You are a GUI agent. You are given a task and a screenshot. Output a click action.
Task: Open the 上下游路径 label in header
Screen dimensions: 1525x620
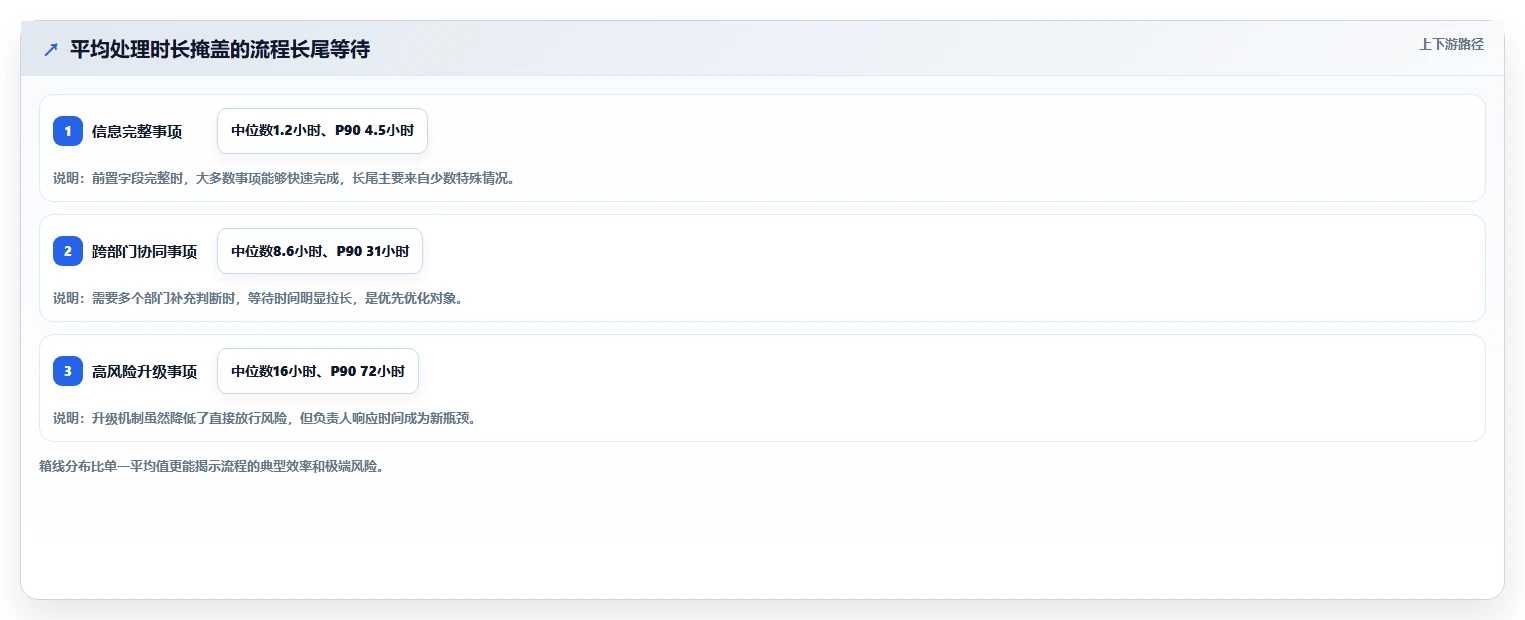tap(1451, 44)
